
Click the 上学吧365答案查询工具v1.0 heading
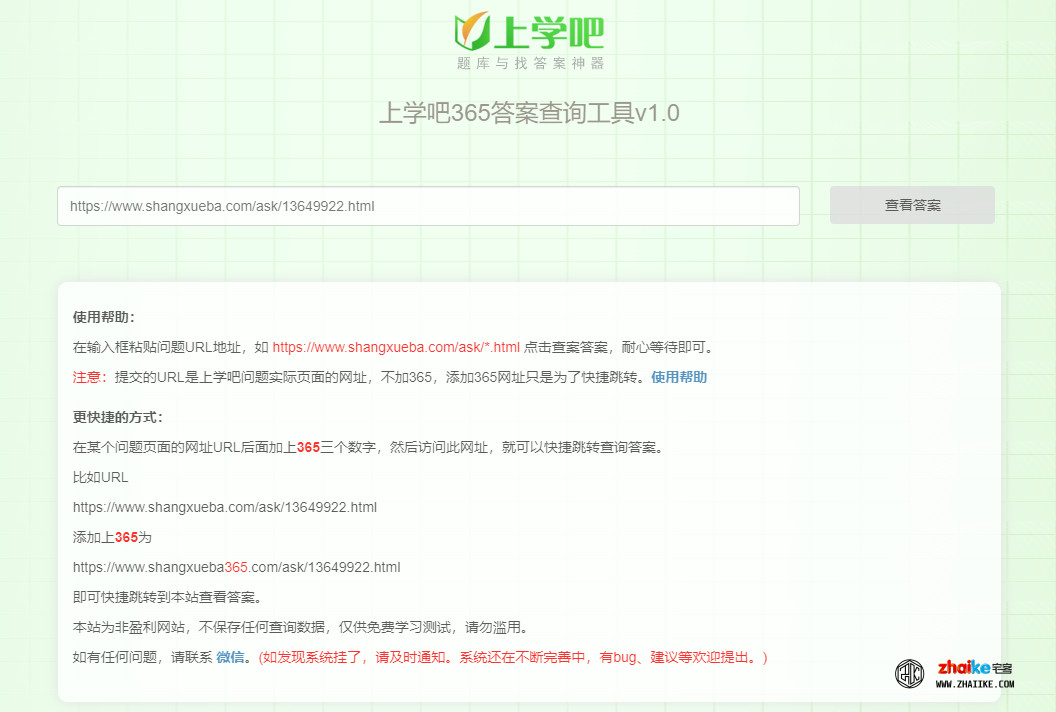(529, 112)
